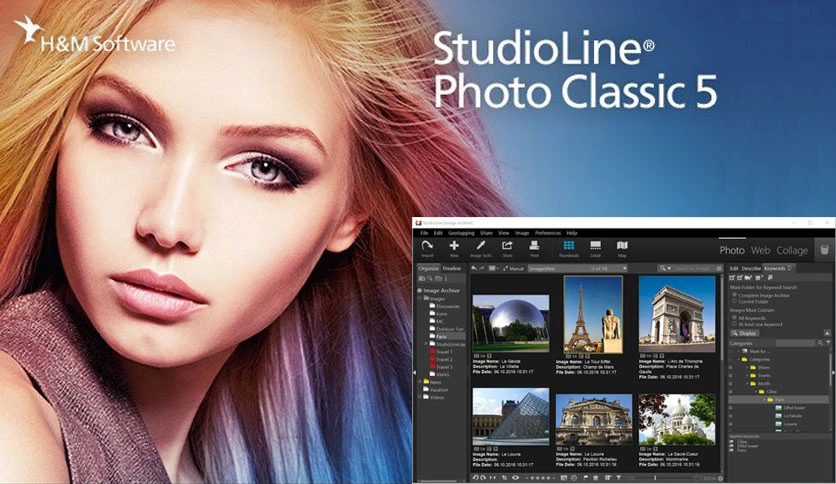Toggle checkbox next to La Géode keyword

[730, 416]
